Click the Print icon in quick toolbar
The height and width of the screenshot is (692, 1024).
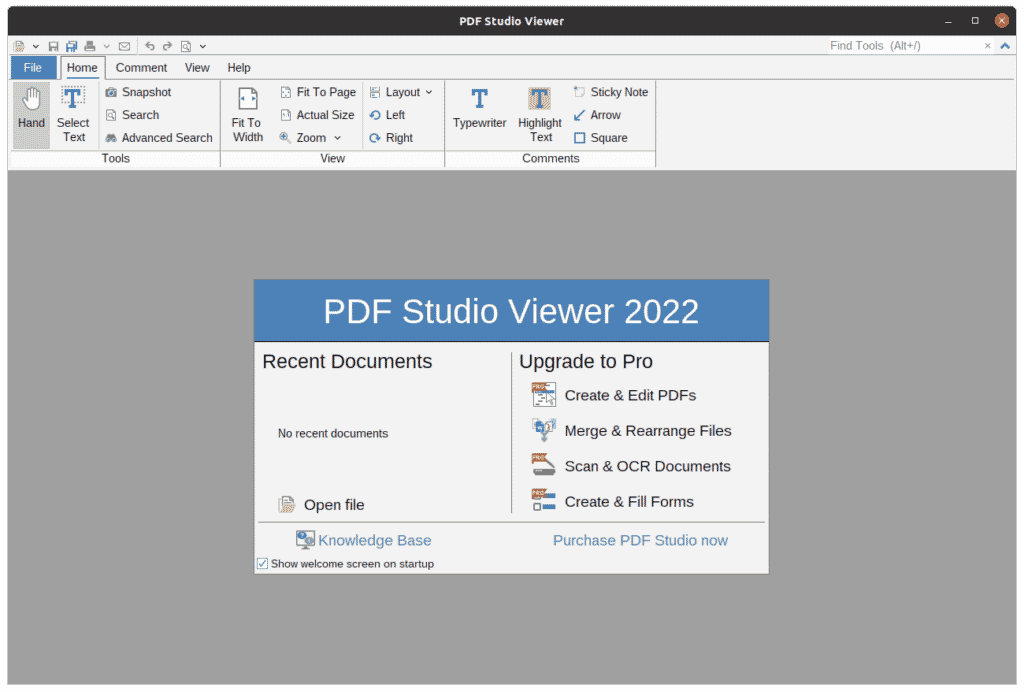(x=90, y=46)
